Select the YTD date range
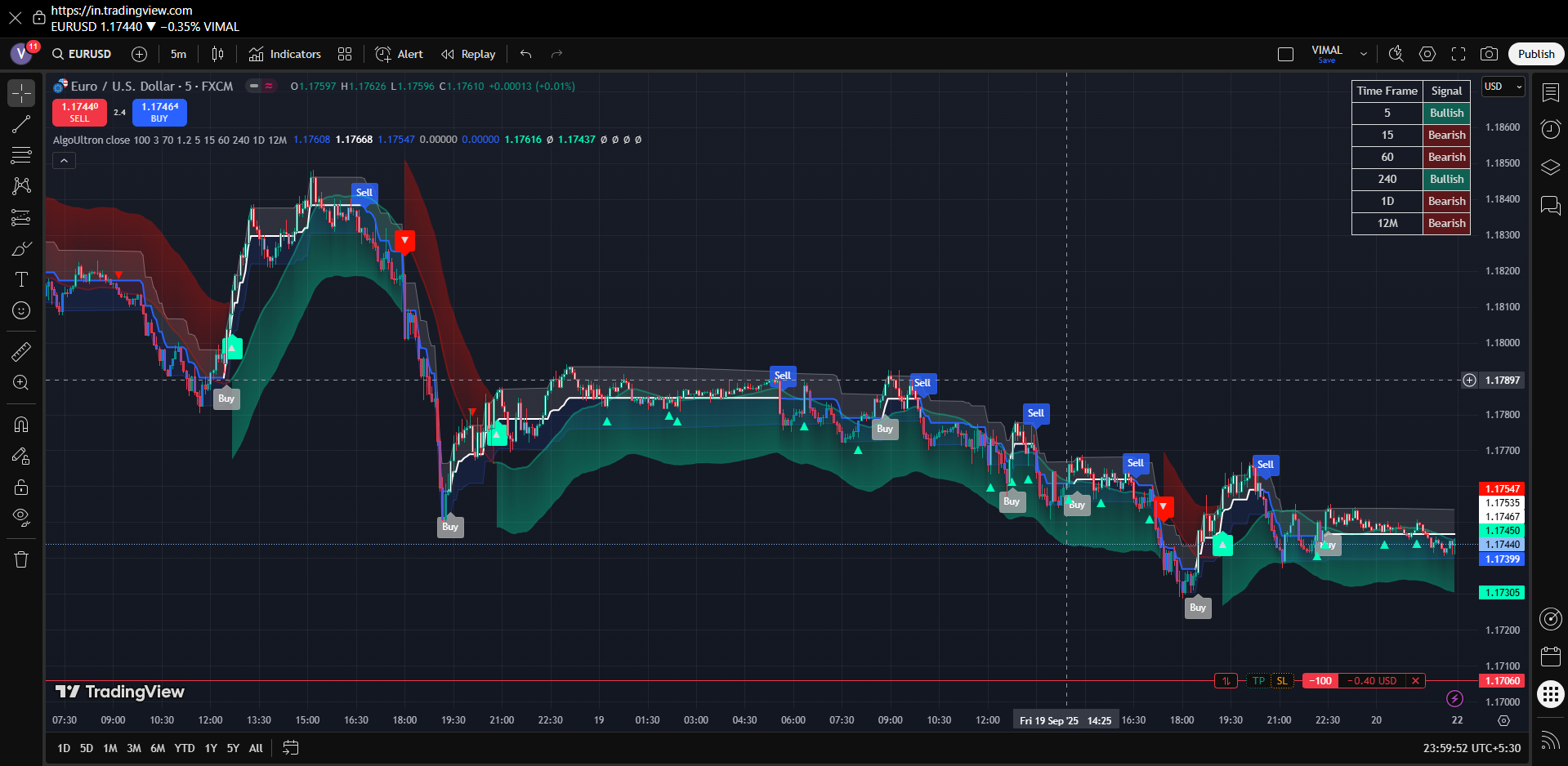This screenshot has height=766, width=1568. point(185,748)
